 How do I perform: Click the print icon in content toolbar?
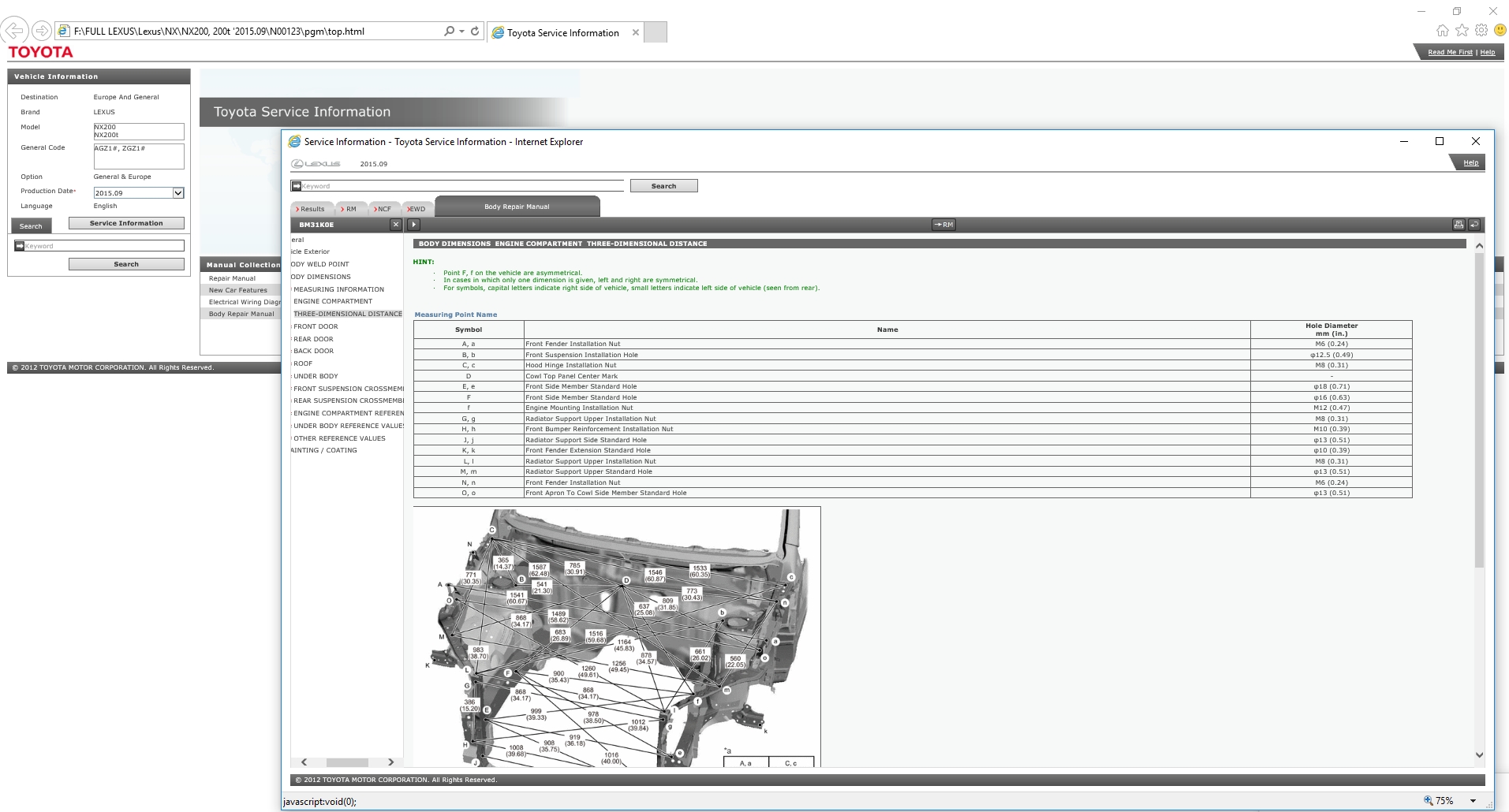(x=1459, y=225)
